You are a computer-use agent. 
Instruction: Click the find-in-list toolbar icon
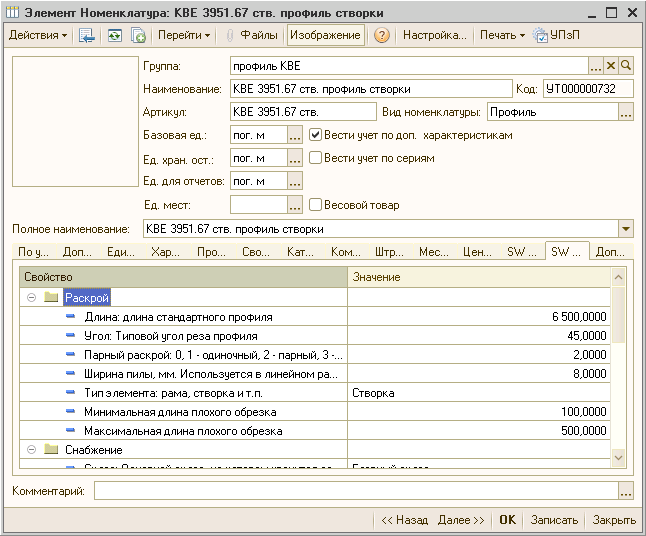(87, 35)
